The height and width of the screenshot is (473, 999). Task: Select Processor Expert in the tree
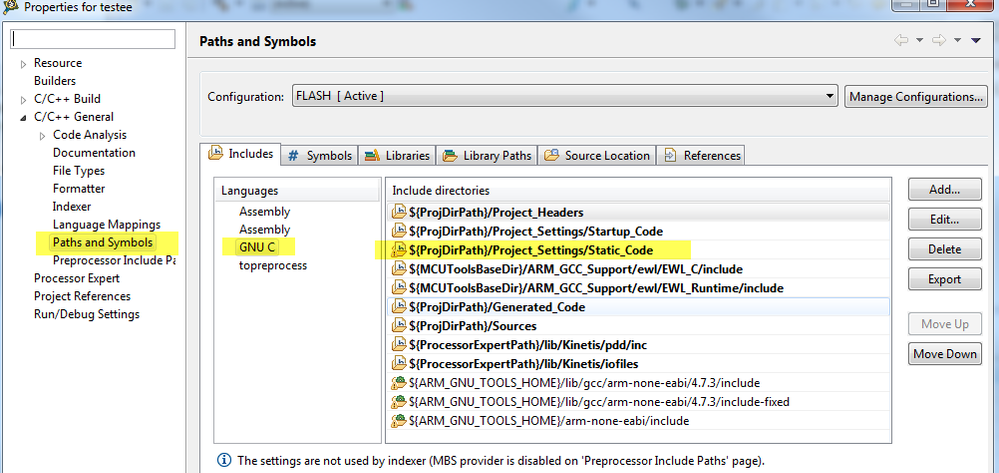point(76,278)
